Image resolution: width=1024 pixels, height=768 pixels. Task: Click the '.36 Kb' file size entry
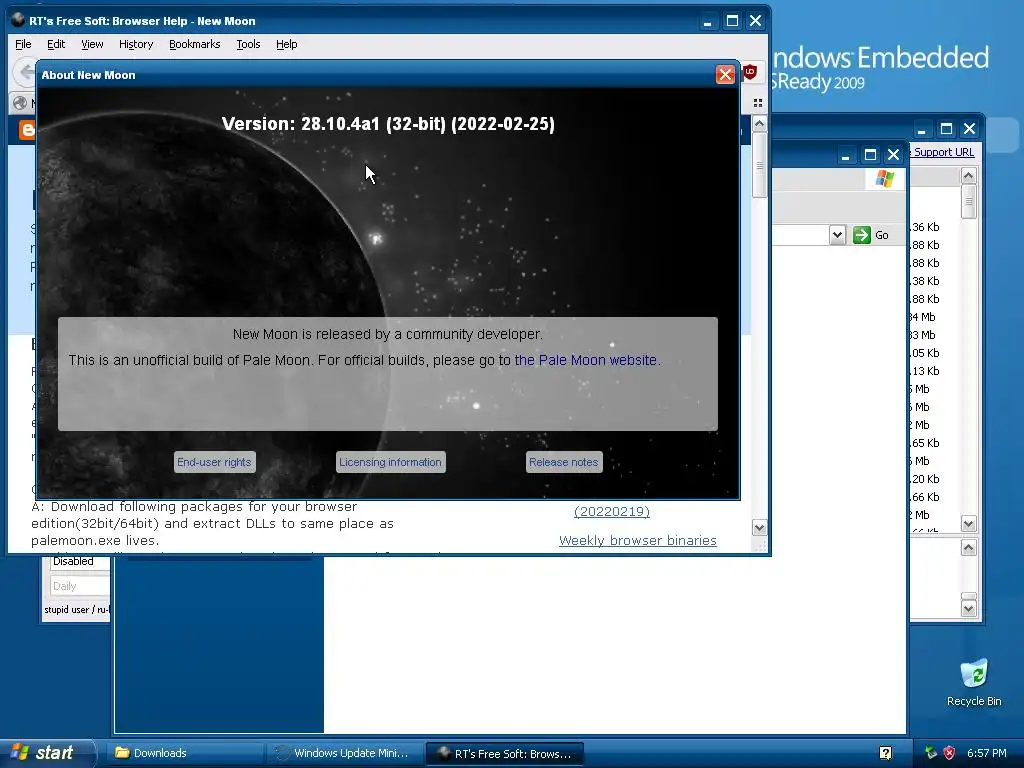click(x=925, y=227)
